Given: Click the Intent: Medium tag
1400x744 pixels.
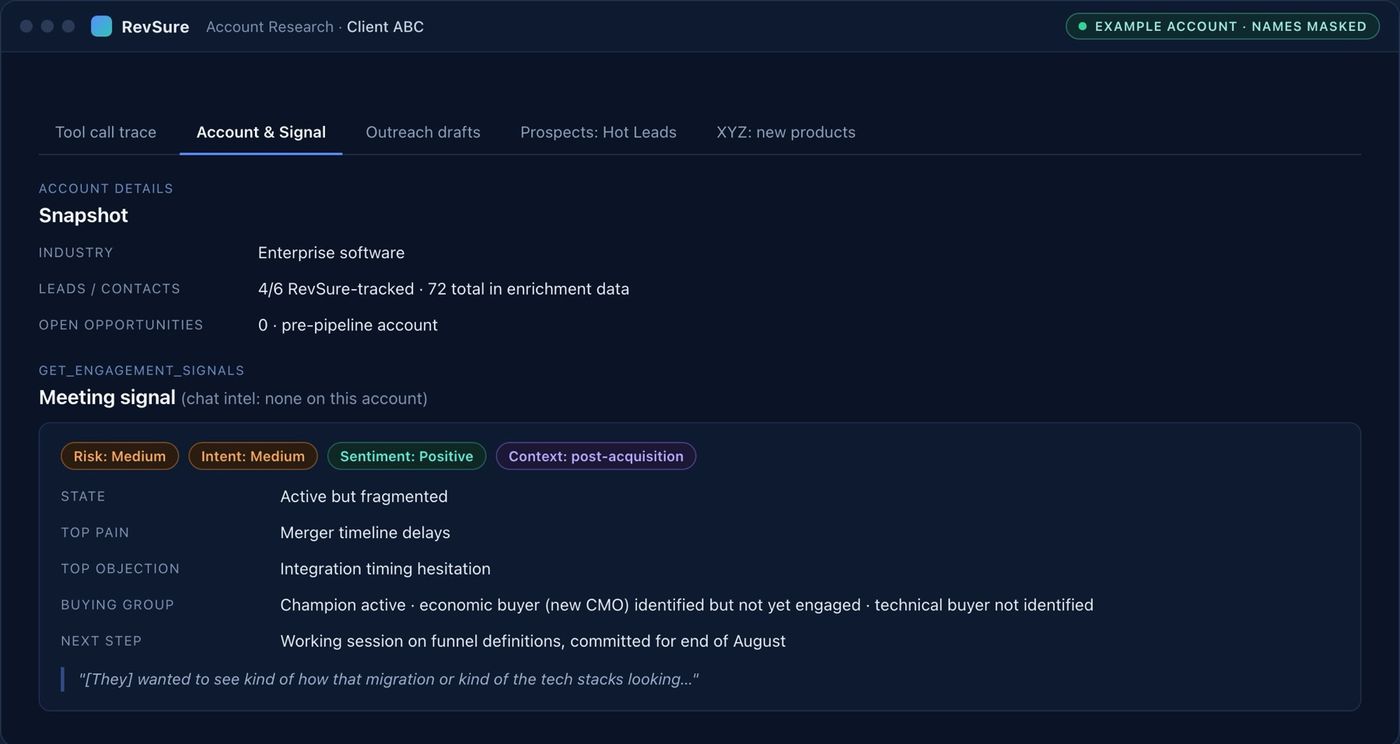Looking at the screenshot, I should [253, 456].
